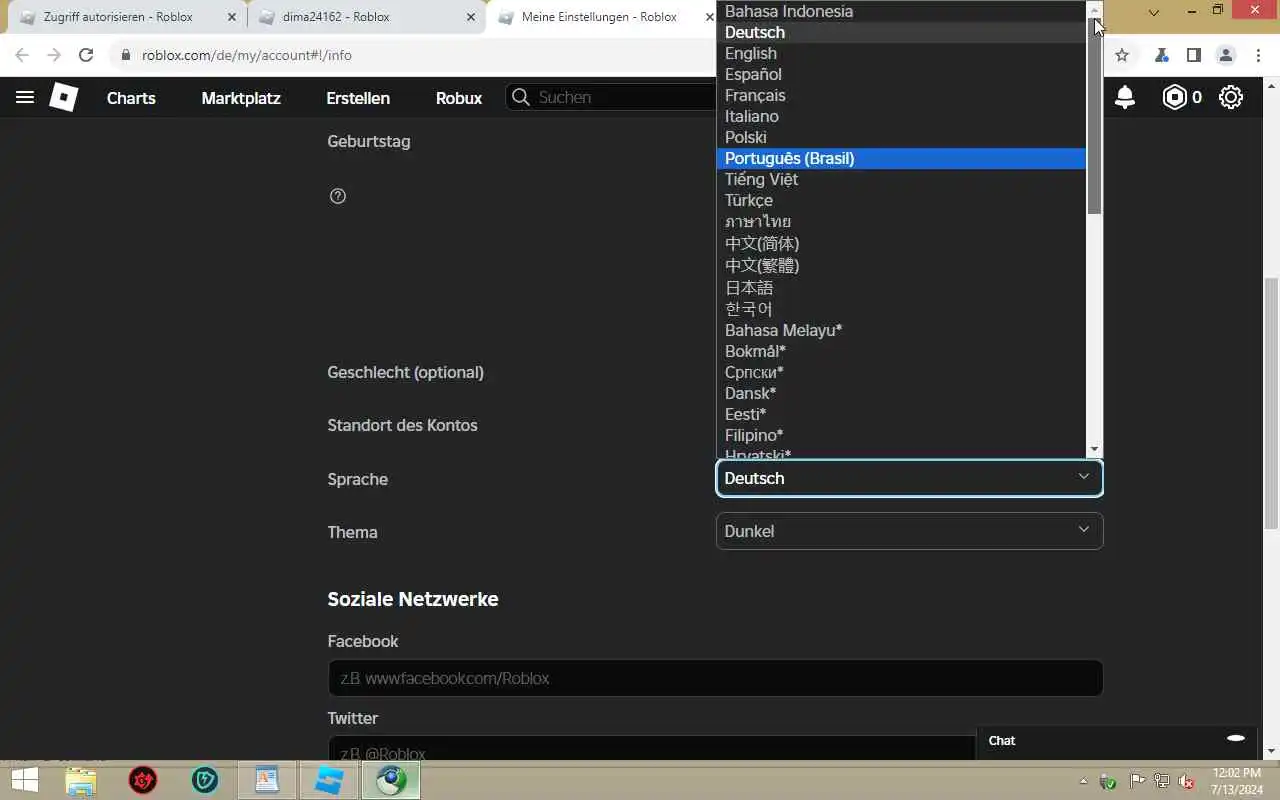The height and width of the screenshot is (800, 1280).
Task: Pick Português (Brasil) from the language list
Action: (901, 158)
